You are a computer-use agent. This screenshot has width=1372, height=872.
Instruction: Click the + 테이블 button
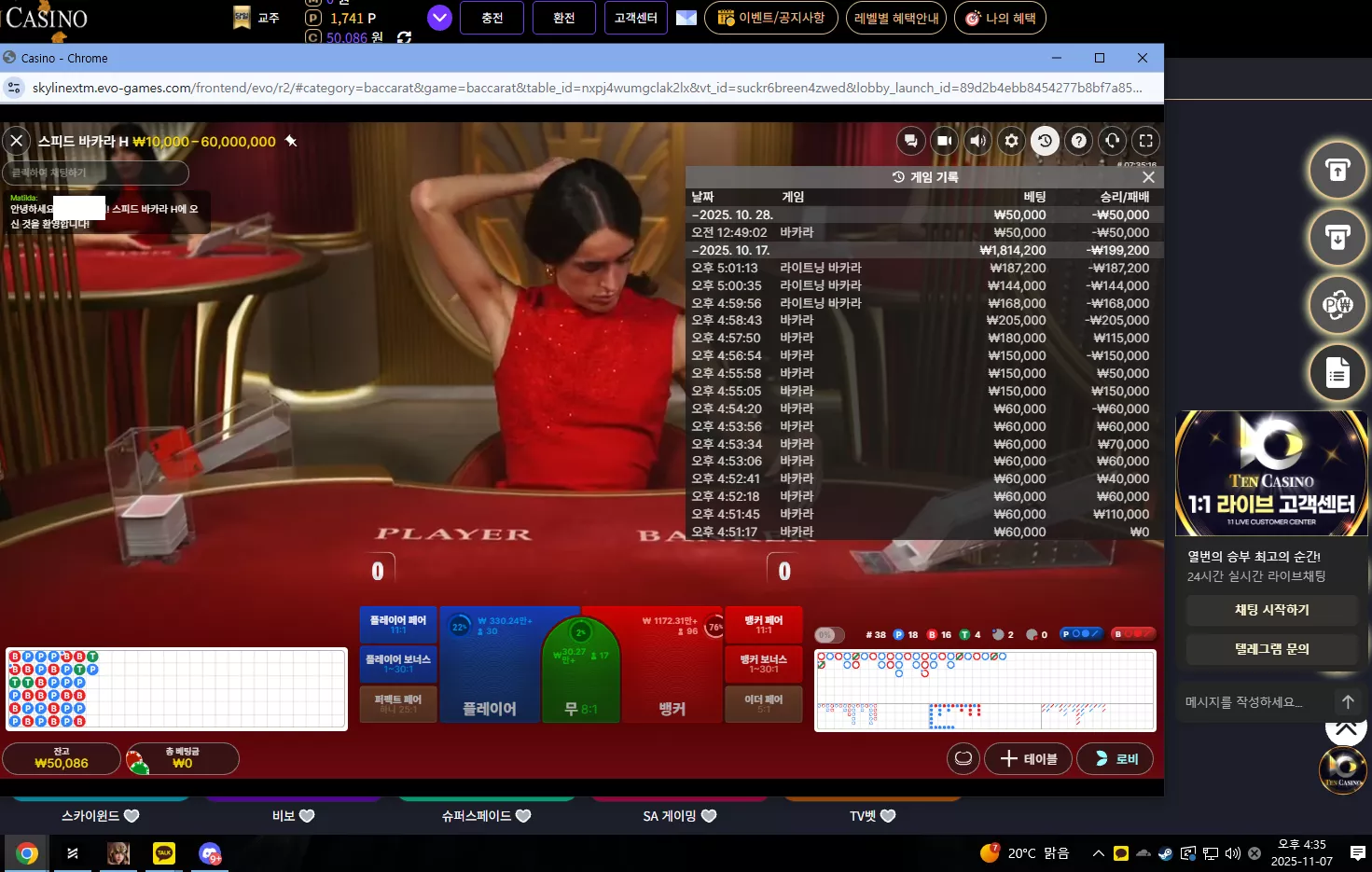pyautogui.click(x=1029, y=758)
